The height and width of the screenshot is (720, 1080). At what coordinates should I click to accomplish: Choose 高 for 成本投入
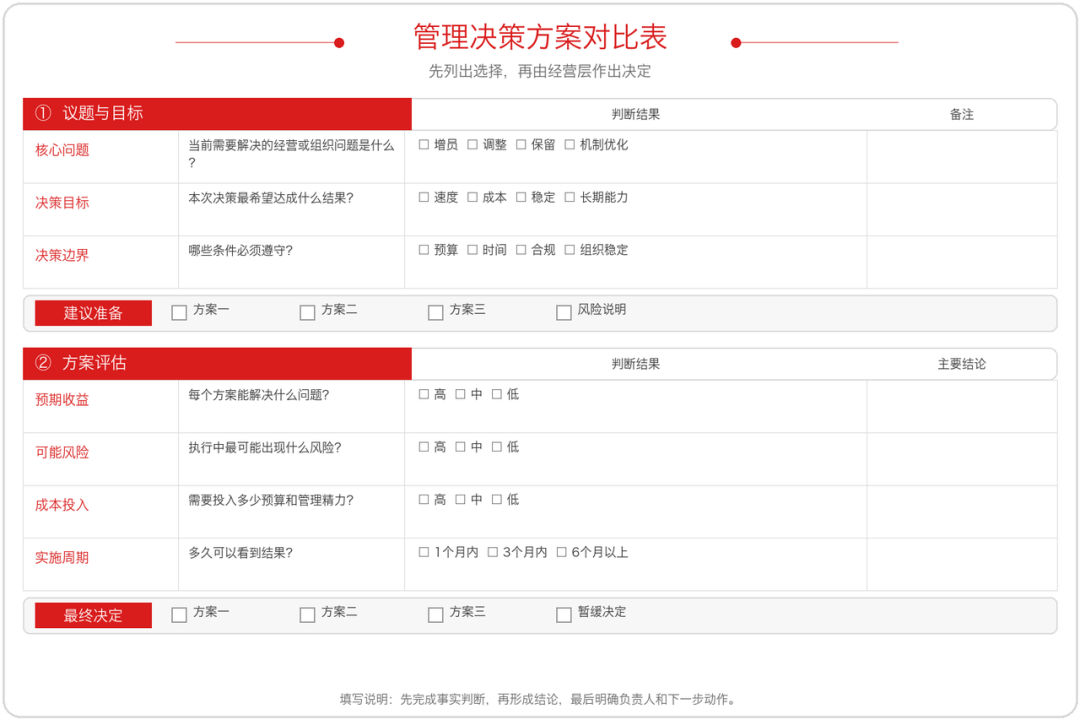click(x=424, y=500)
